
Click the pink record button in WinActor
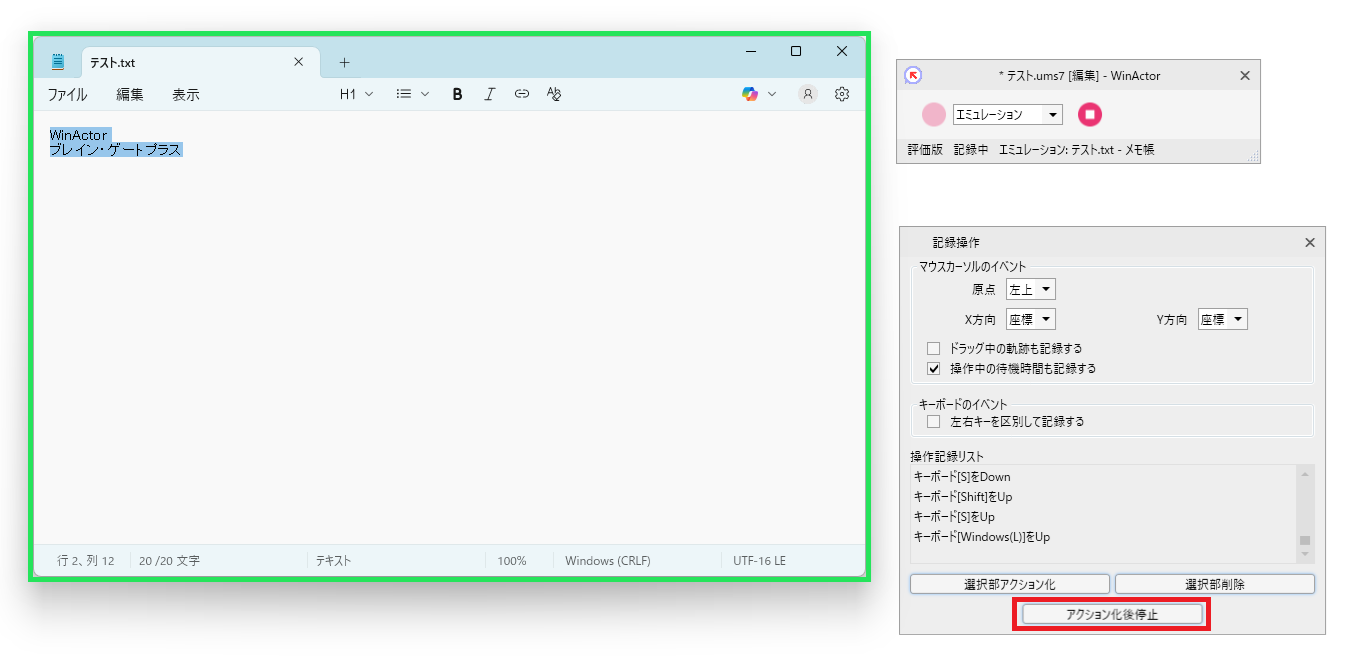click(x=934, y=115)
